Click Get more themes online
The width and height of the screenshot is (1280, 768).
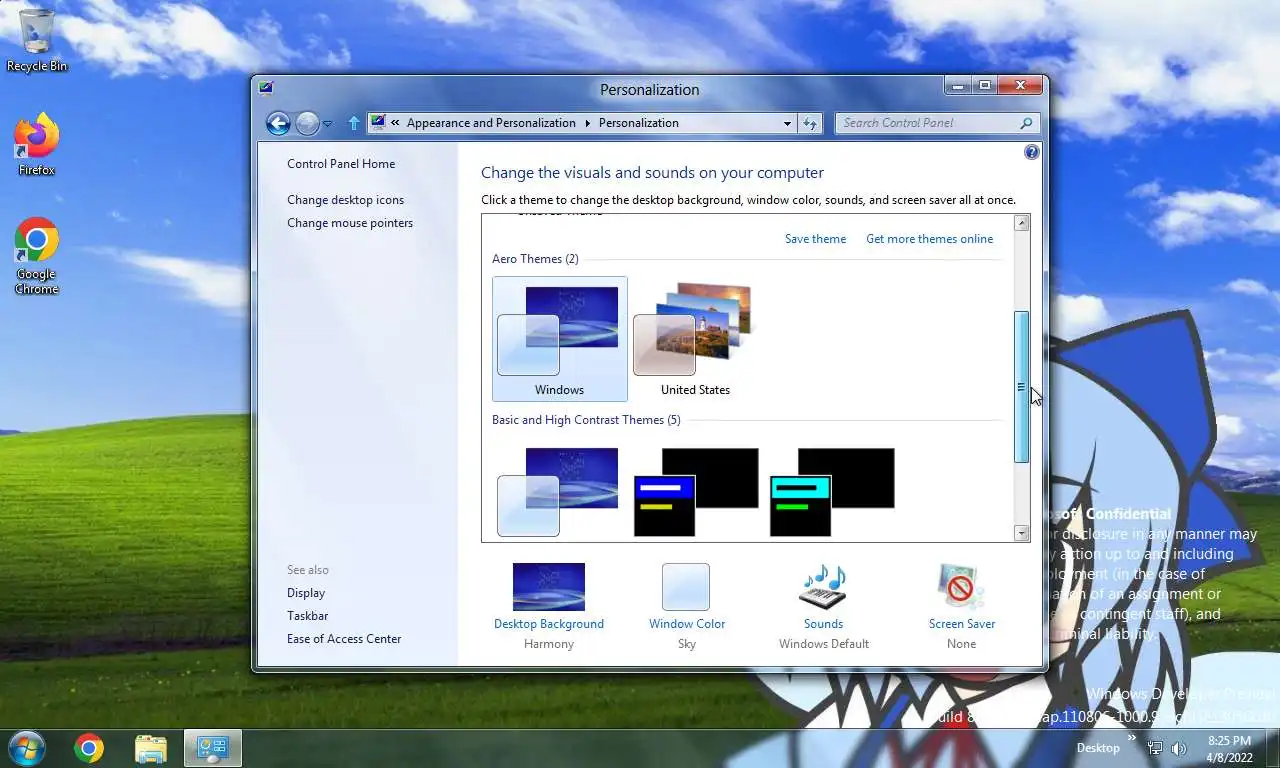coord(930,239)
